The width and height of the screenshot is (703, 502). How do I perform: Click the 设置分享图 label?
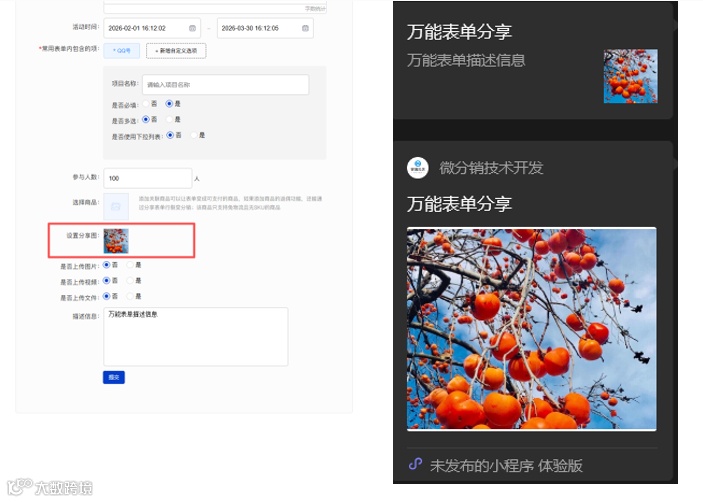click(x=82, y=235)
